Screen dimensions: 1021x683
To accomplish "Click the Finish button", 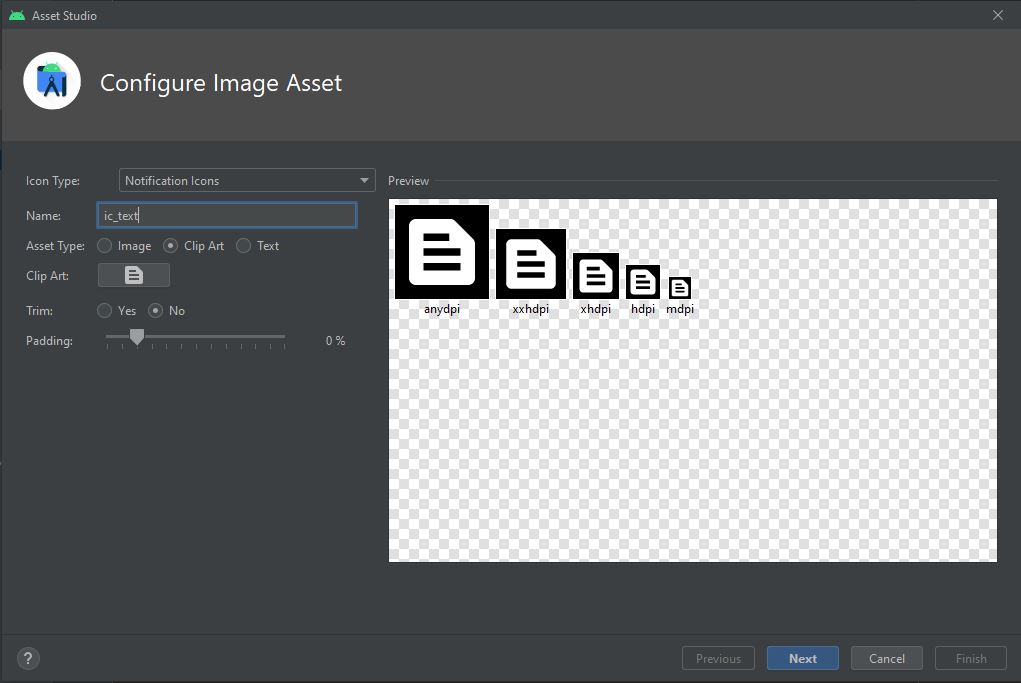I will pos(971,658).
